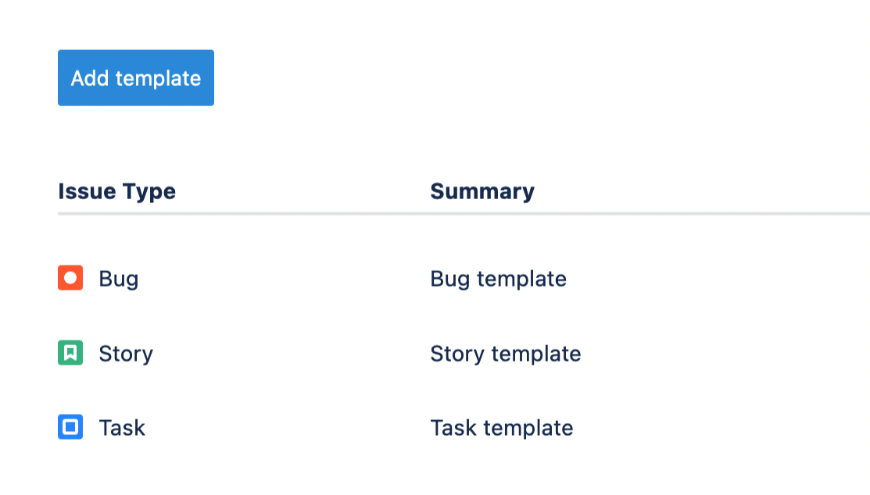Select the blue Task square icon
The image size is (870, 495).
pos(70,427)
